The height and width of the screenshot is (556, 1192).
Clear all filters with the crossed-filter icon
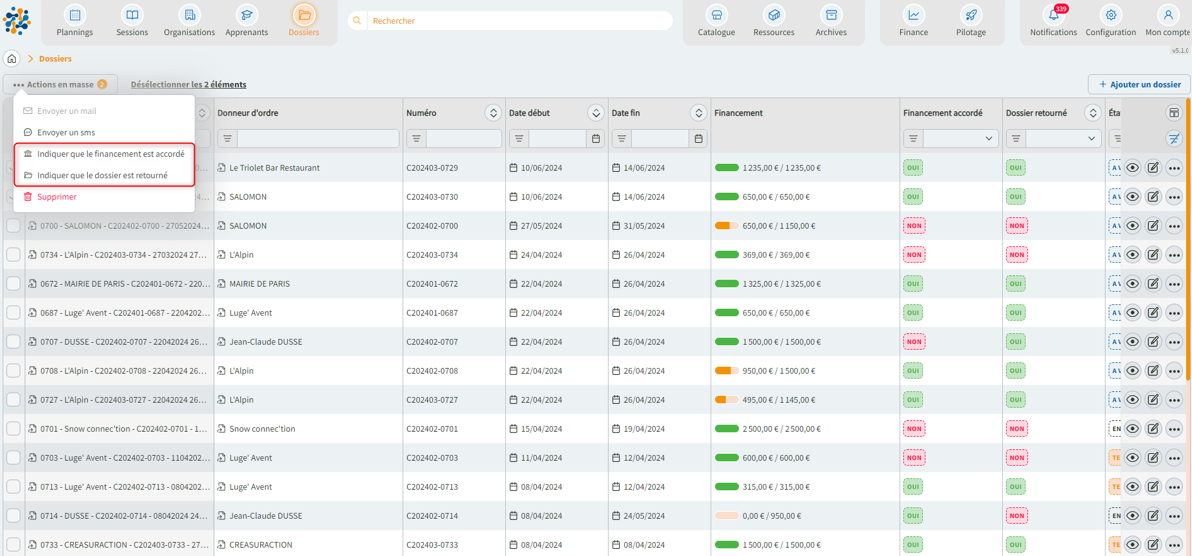1175,138
